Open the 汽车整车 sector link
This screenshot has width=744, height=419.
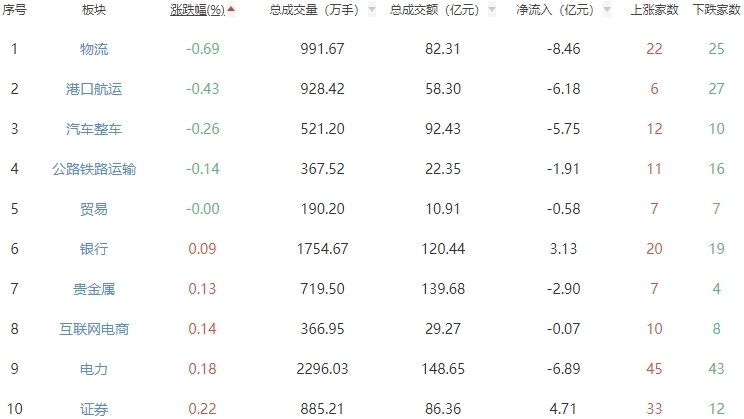(x=94, y=129)
